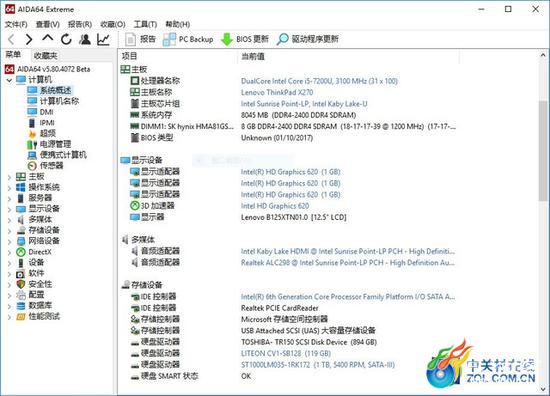Open the 工具(T) menu
This screenshot has width=550, height=396.
(x=145, y=24)
